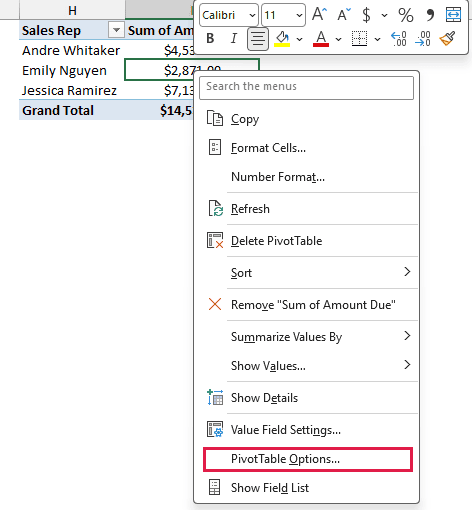Click the Delete PivotTable icon
The image size is (472, 510).
pos(215,240)
